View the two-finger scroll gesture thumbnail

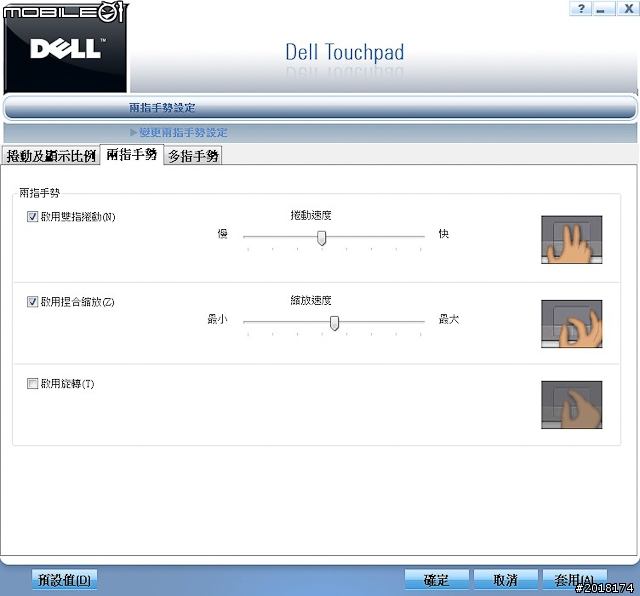tap(571, 240)
